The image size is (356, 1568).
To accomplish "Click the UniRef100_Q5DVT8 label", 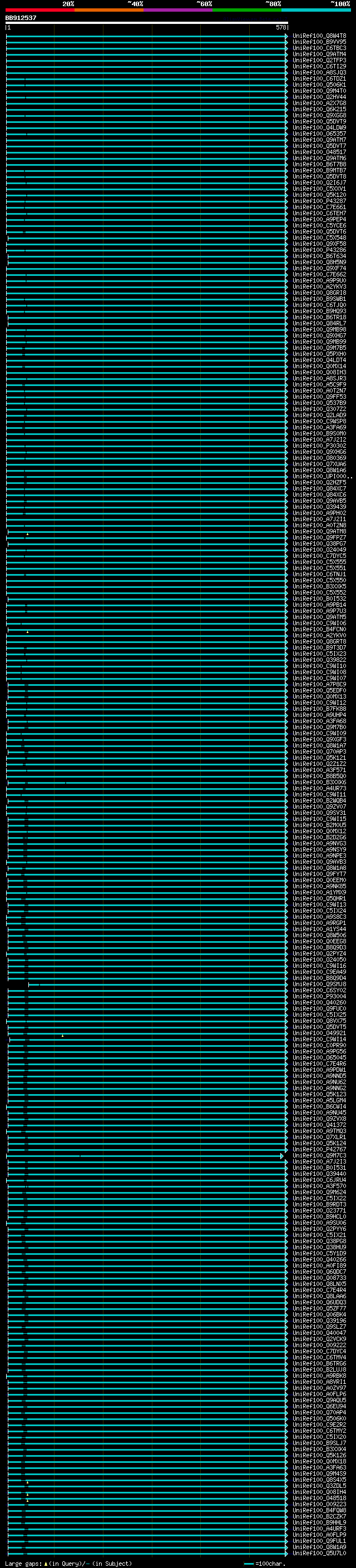I will 319,176.
